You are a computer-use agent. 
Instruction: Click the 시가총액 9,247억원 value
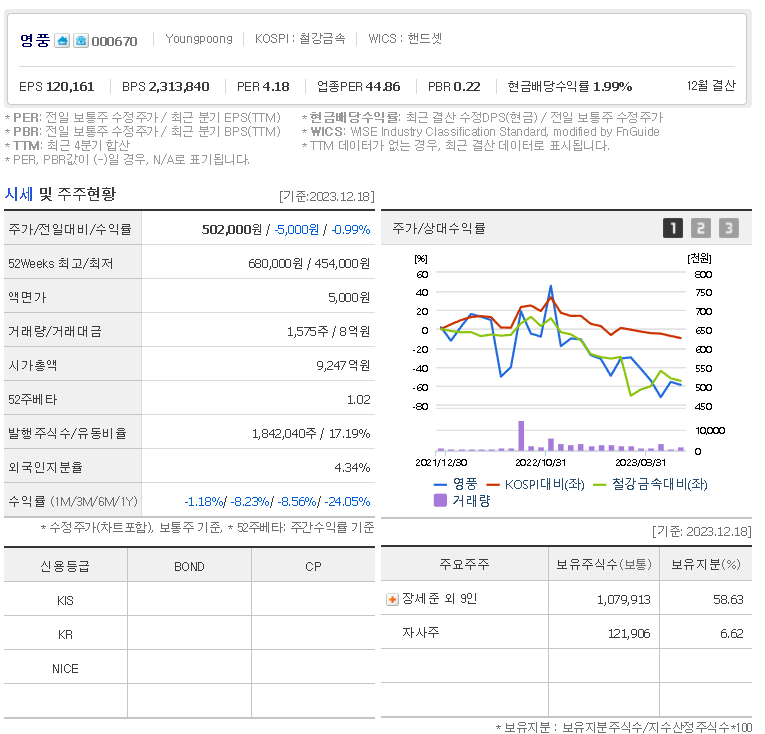click(x=343, y=366)
